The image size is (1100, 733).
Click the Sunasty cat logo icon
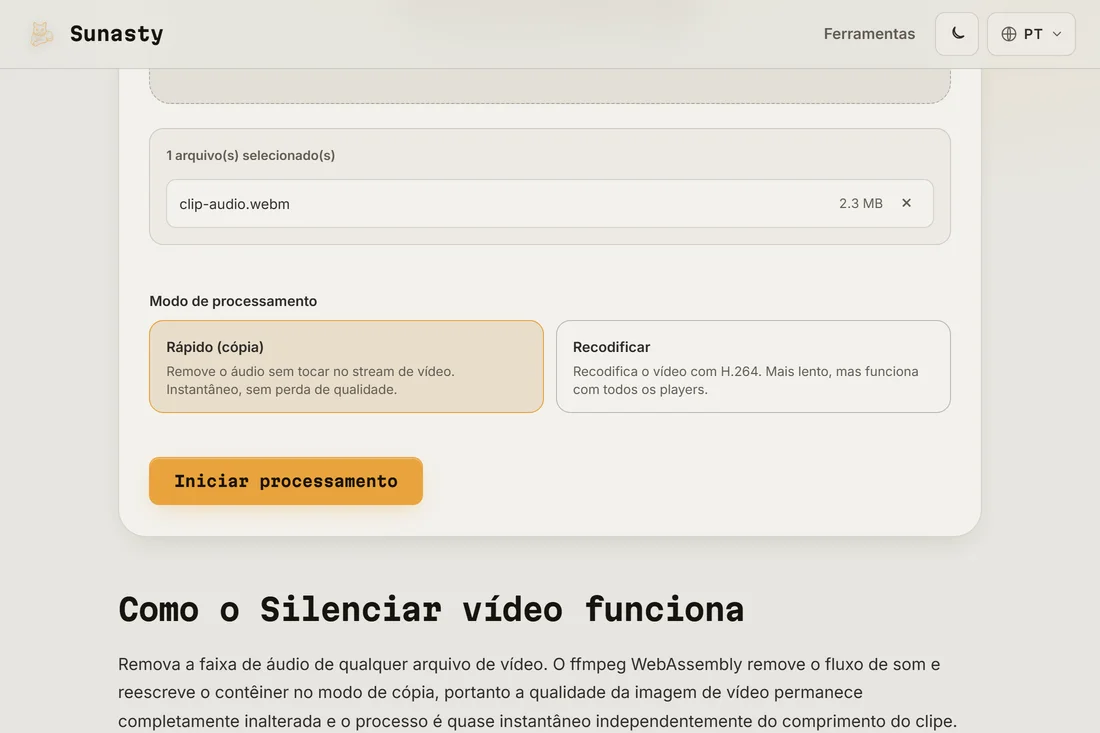[x=41, y=34]
